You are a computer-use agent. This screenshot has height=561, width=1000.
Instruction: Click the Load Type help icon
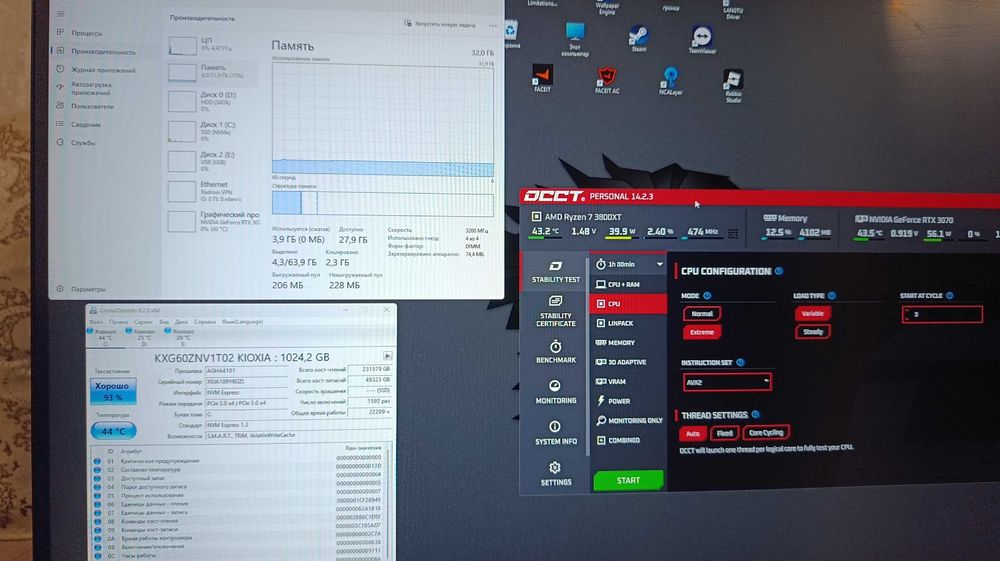coord(832,296)
